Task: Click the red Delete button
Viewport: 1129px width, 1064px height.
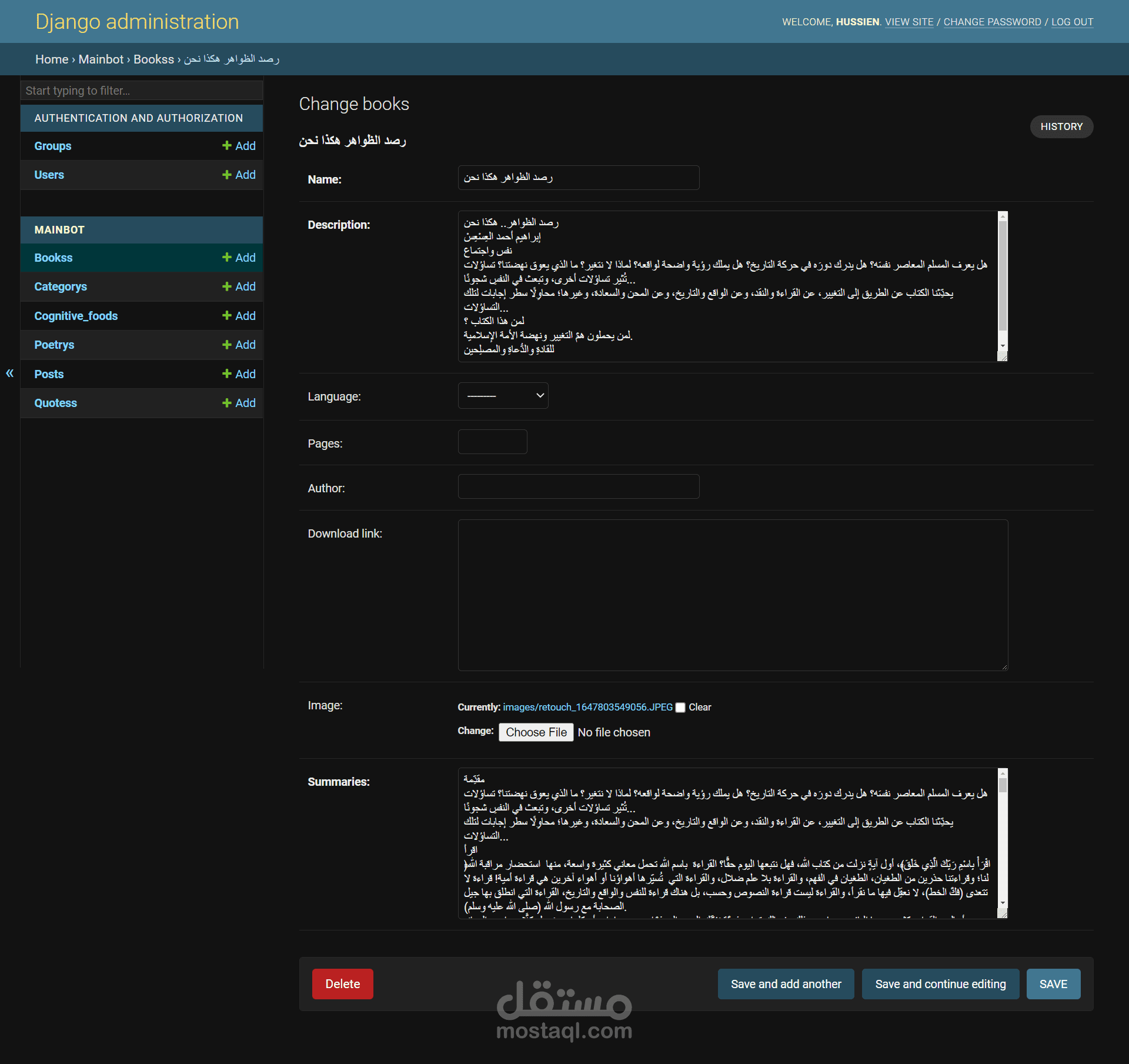Action: click(x=342, y=984)
